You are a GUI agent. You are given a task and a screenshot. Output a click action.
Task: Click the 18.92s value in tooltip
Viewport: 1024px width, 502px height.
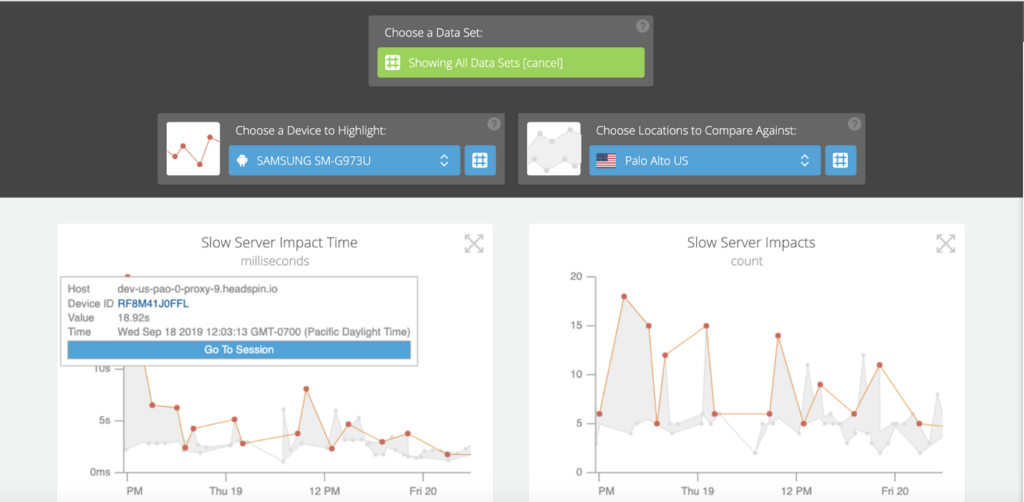(x=131, y=318)
